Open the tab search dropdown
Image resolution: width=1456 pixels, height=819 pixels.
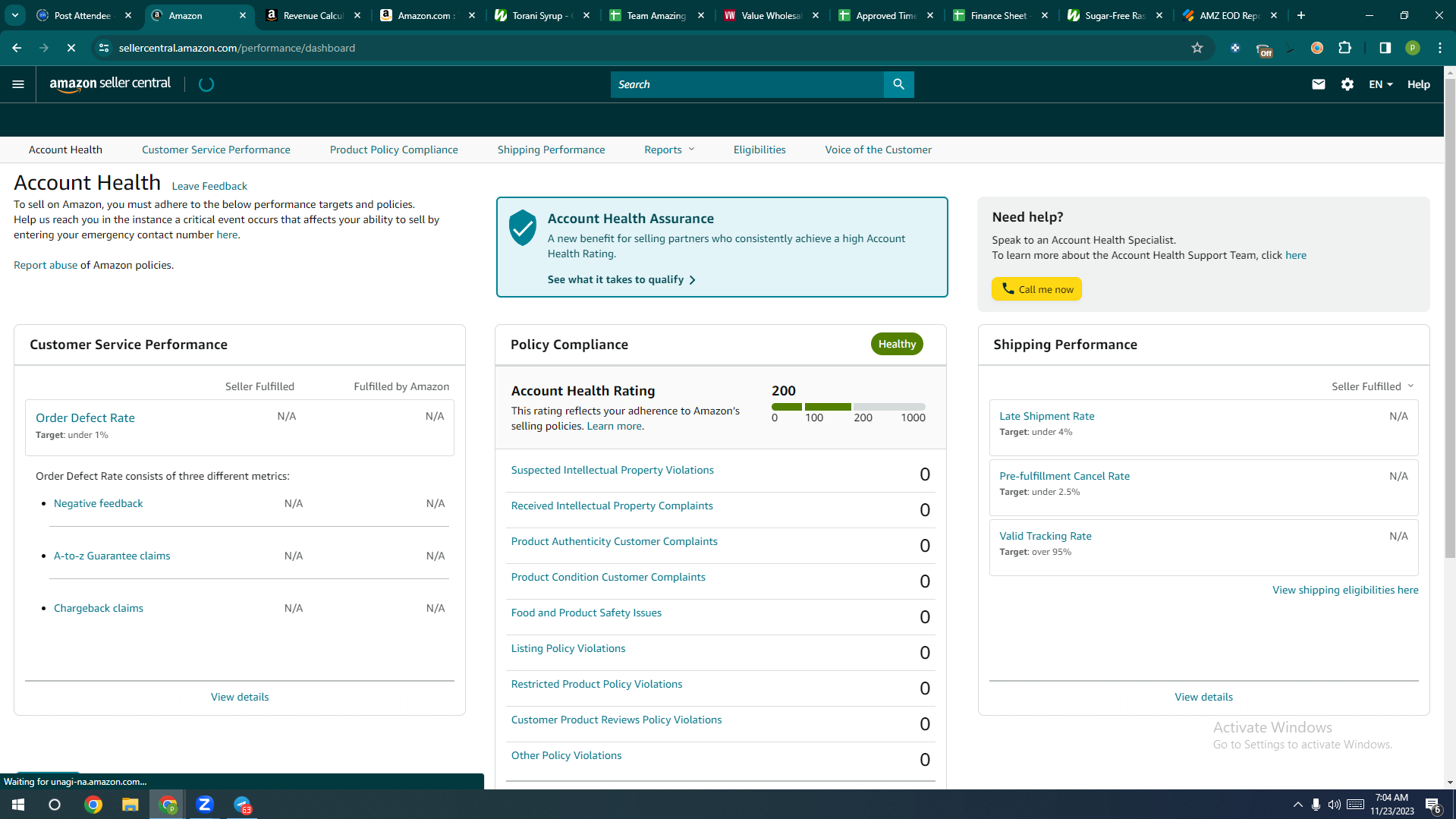[x=15, y=15]
